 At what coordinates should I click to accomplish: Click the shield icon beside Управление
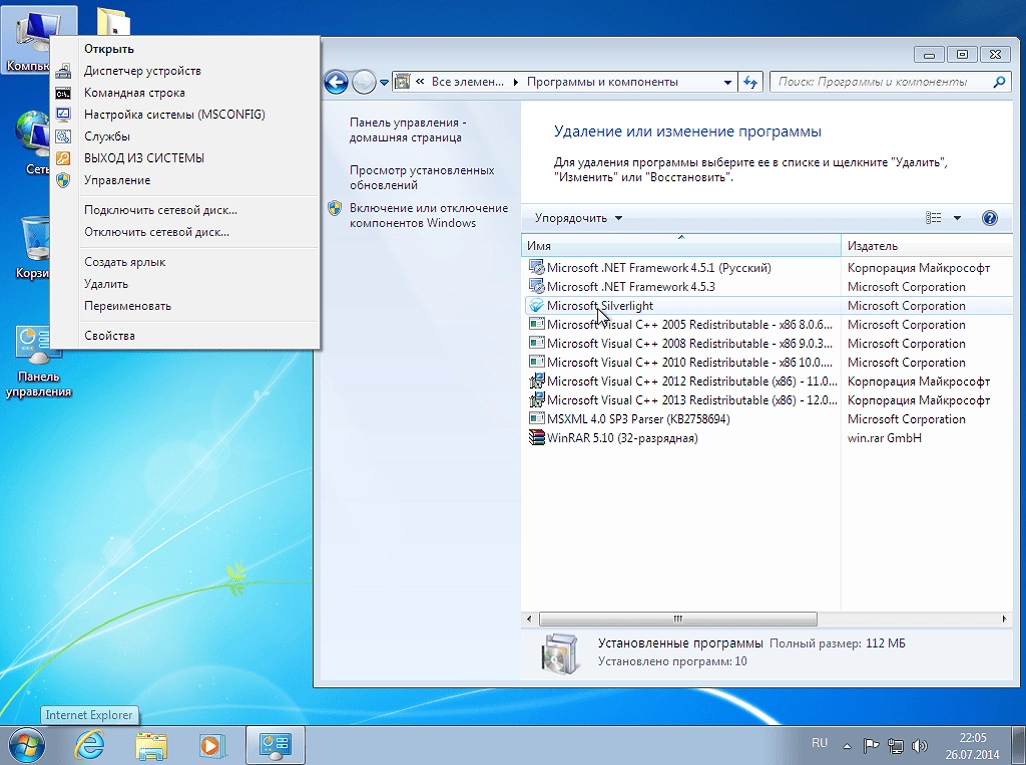[x=63, y=180]
